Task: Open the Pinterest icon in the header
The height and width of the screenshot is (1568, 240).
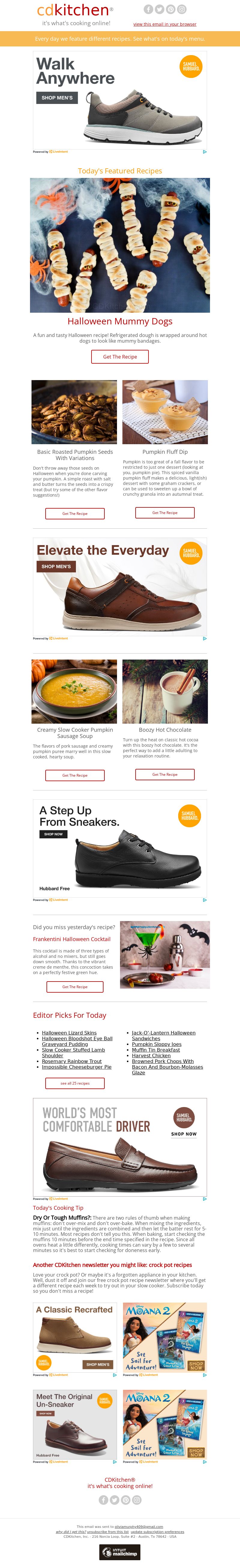Action: click(x=171, y=9)
